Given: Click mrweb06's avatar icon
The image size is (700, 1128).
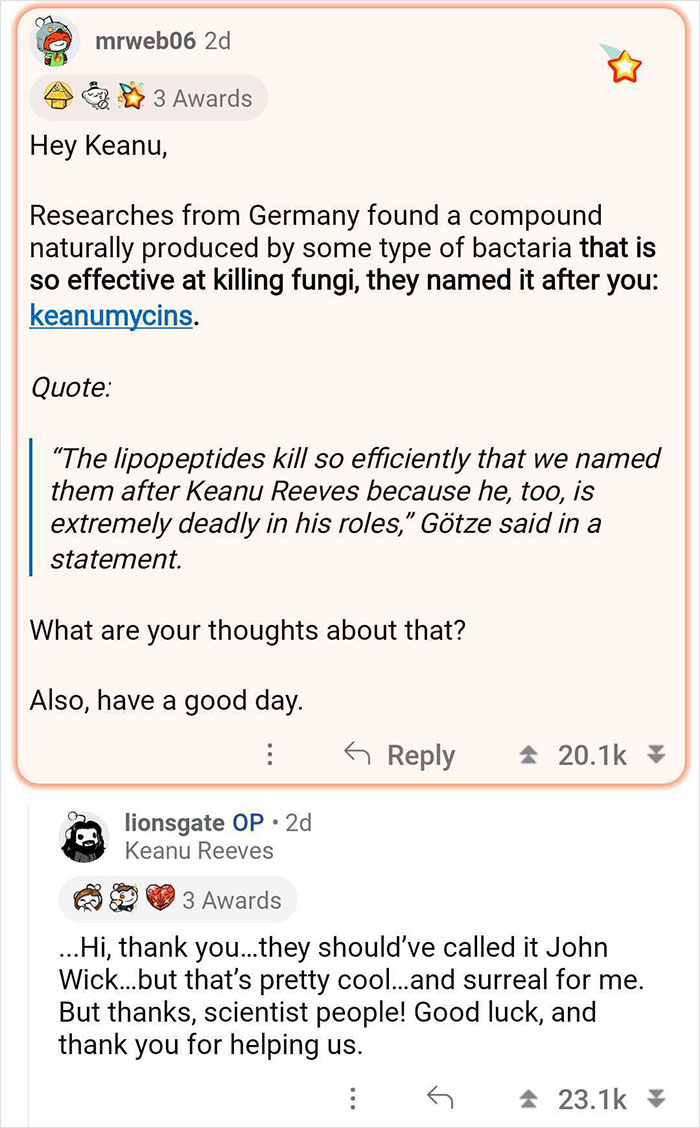Looking at the screenshot, I should [58, 42].
